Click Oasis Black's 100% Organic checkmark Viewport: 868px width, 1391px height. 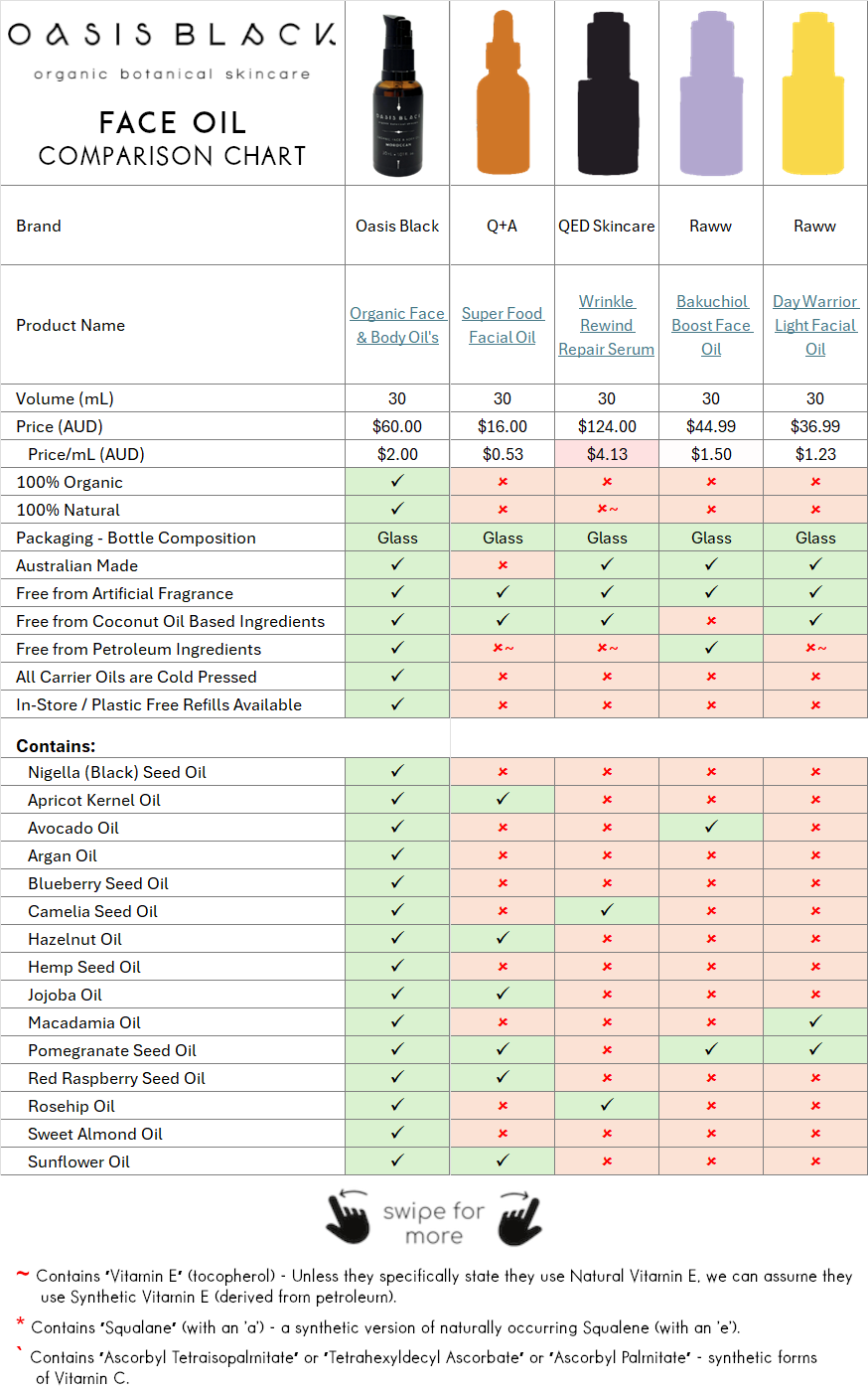(397, 482)
